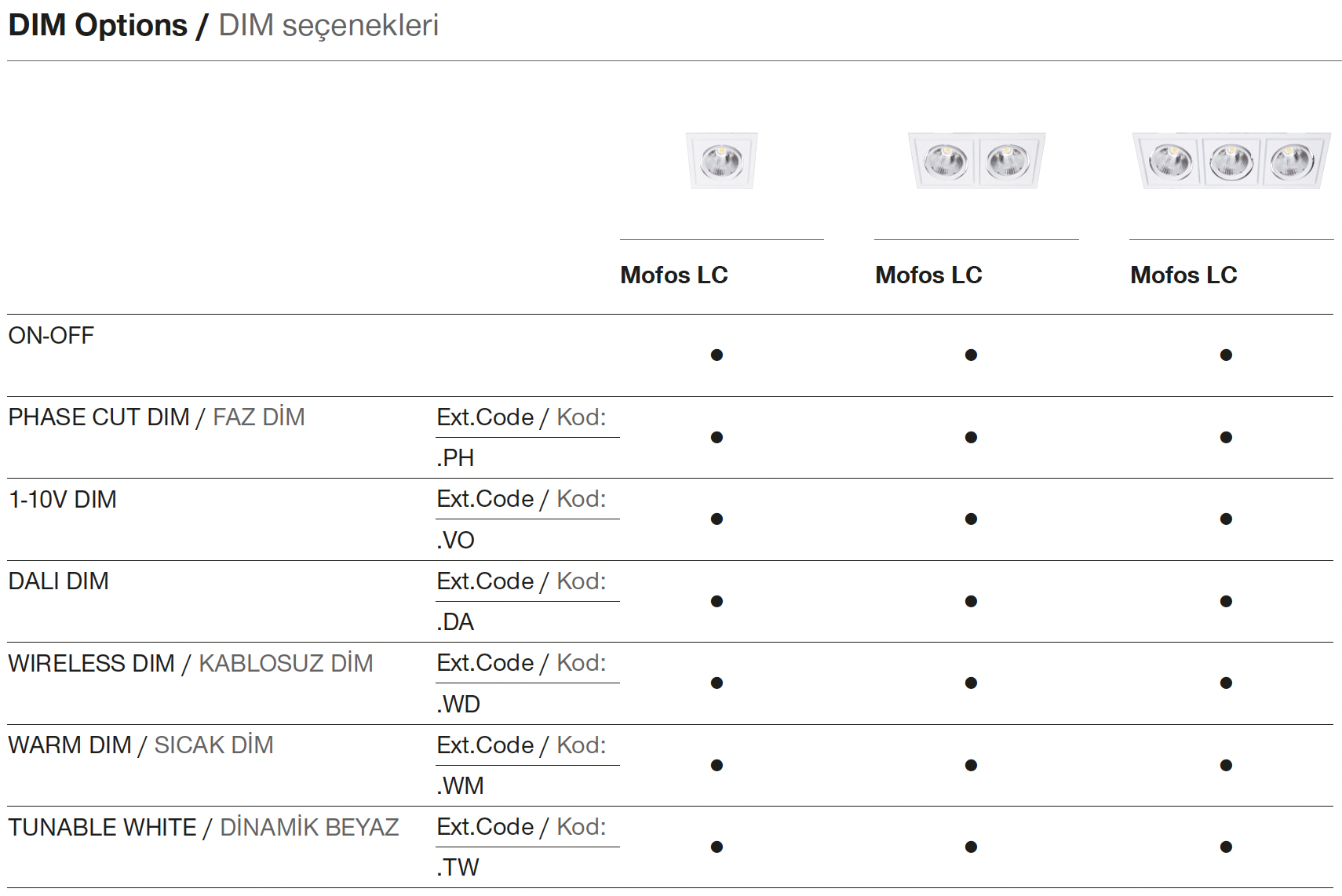Click the TUNABLE WHITE dot for single-spot fixture
Viewport: 1342px width, 896px height.
[717, 847]
